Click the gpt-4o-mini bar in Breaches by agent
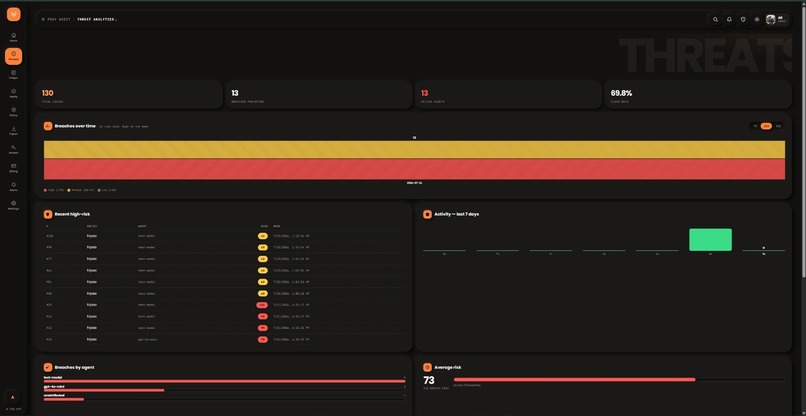The height and width of the screenshot is (416, 806). (x=104, y=390)
